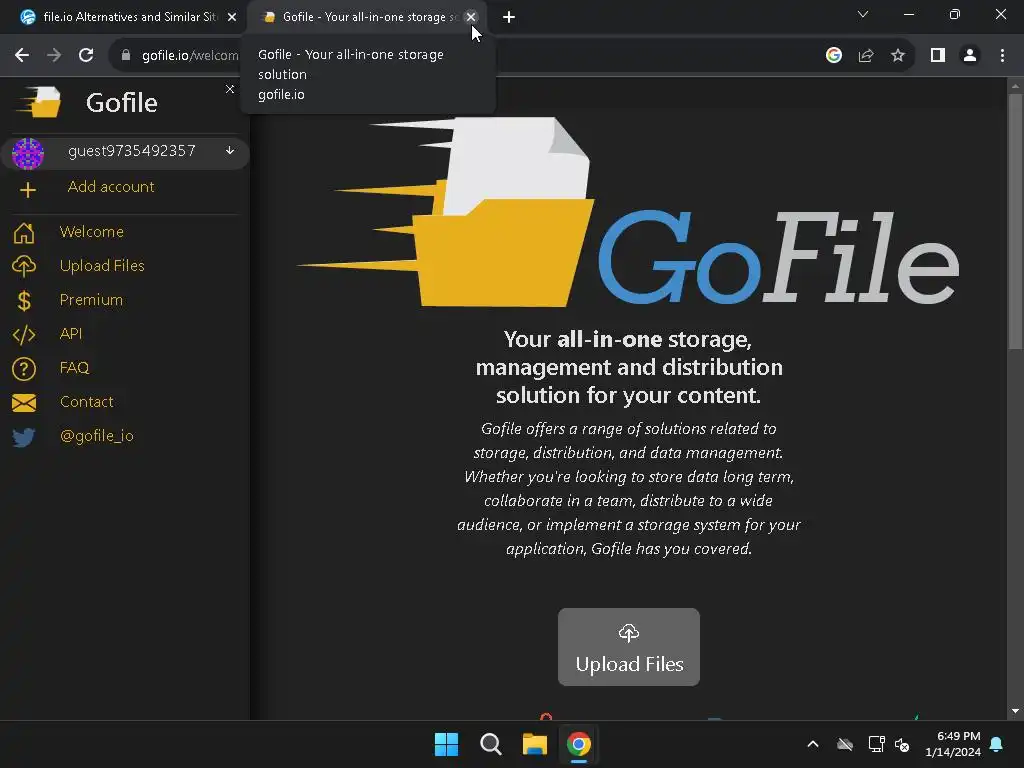This screenshot has height=768, width=1024.
Task: Bookmark this page with the star icon
Action: 898,56
